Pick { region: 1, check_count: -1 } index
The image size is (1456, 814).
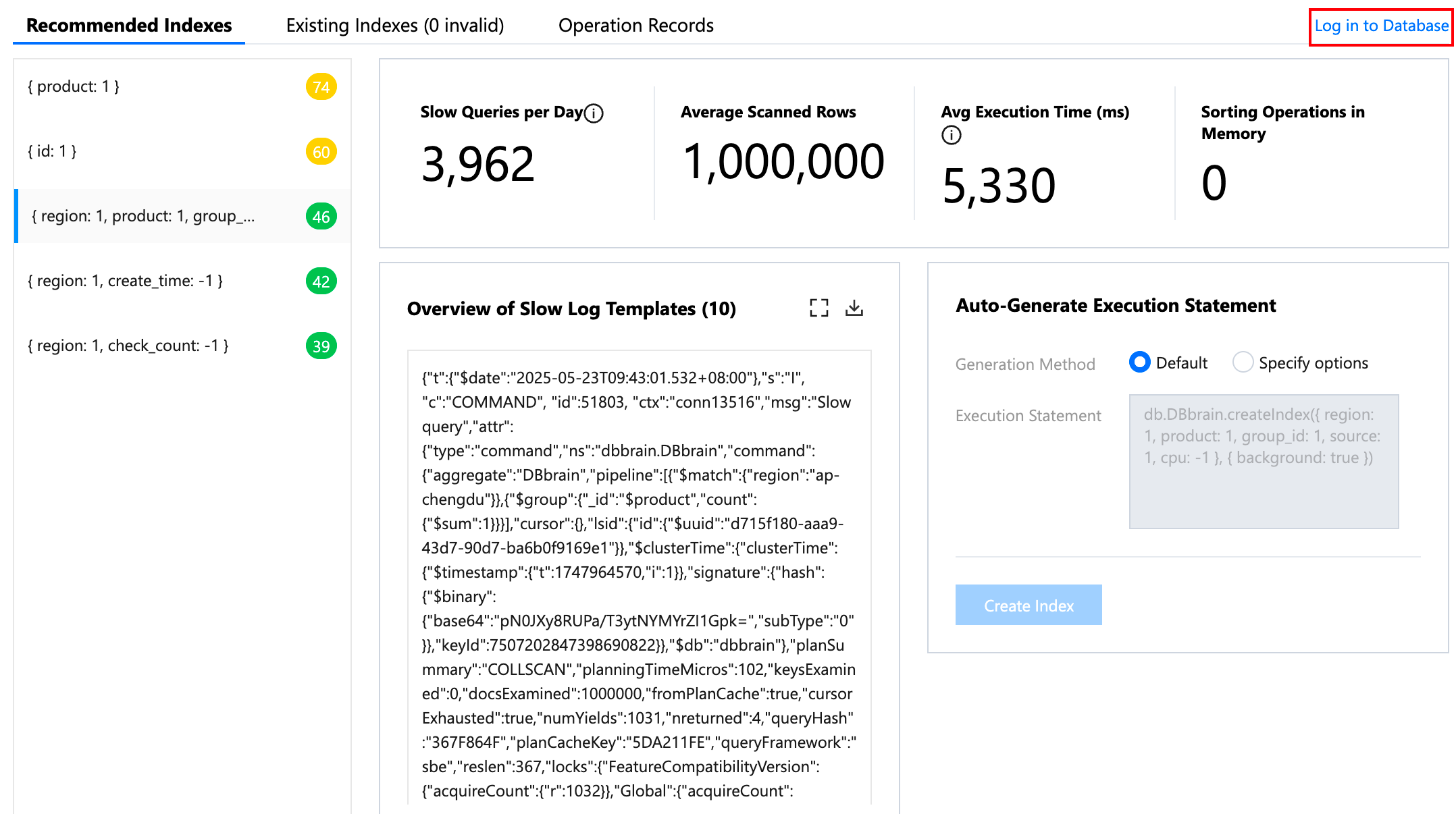point(128,346)
